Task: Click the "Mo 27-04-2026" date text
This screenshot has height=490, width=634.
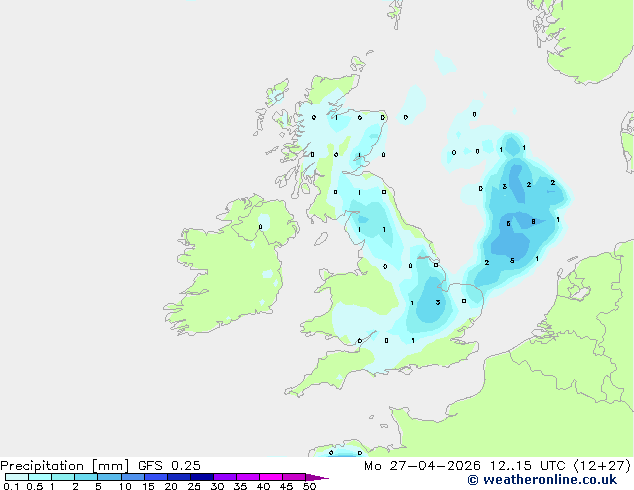Action: point(423,466)
